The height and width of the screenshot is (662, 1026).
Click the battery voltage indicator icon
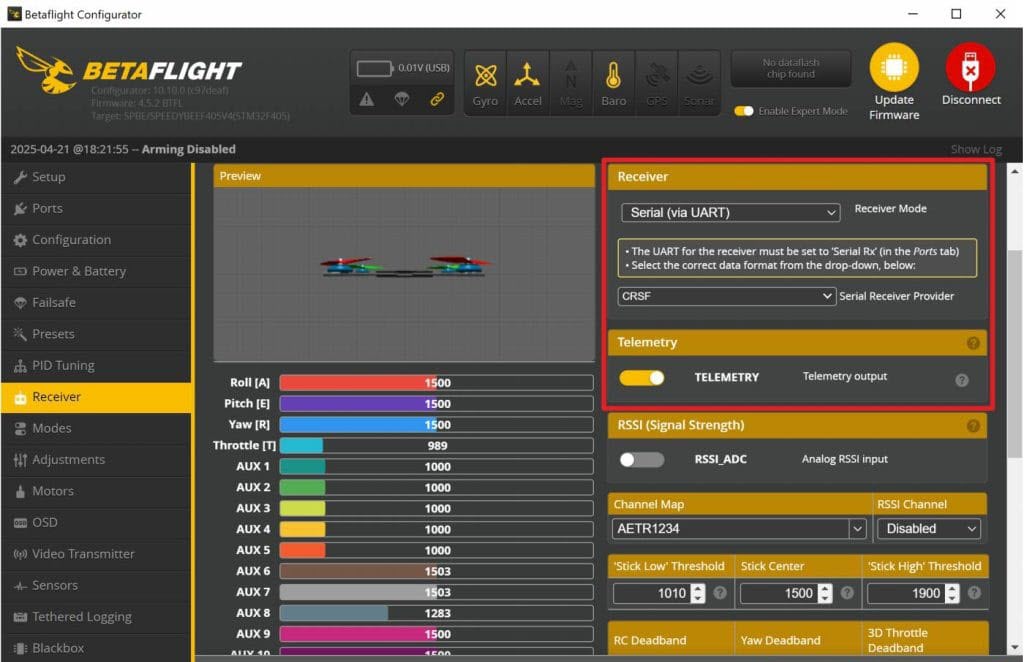point(374,68)
